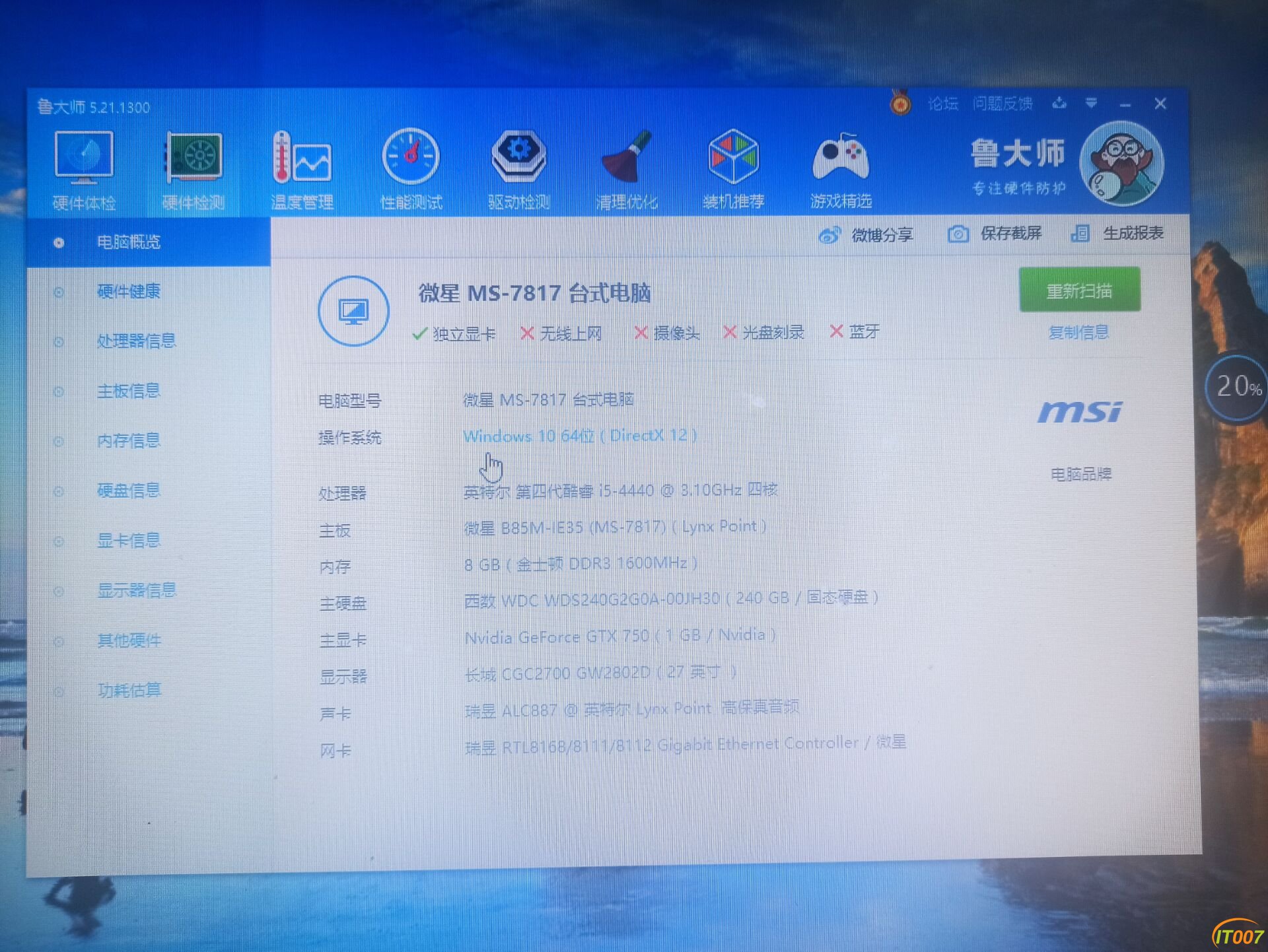The width and height of the screenshot is (1268, 952).
Task: Click the 摄像头 feature indicator
Action: (667, 333)
